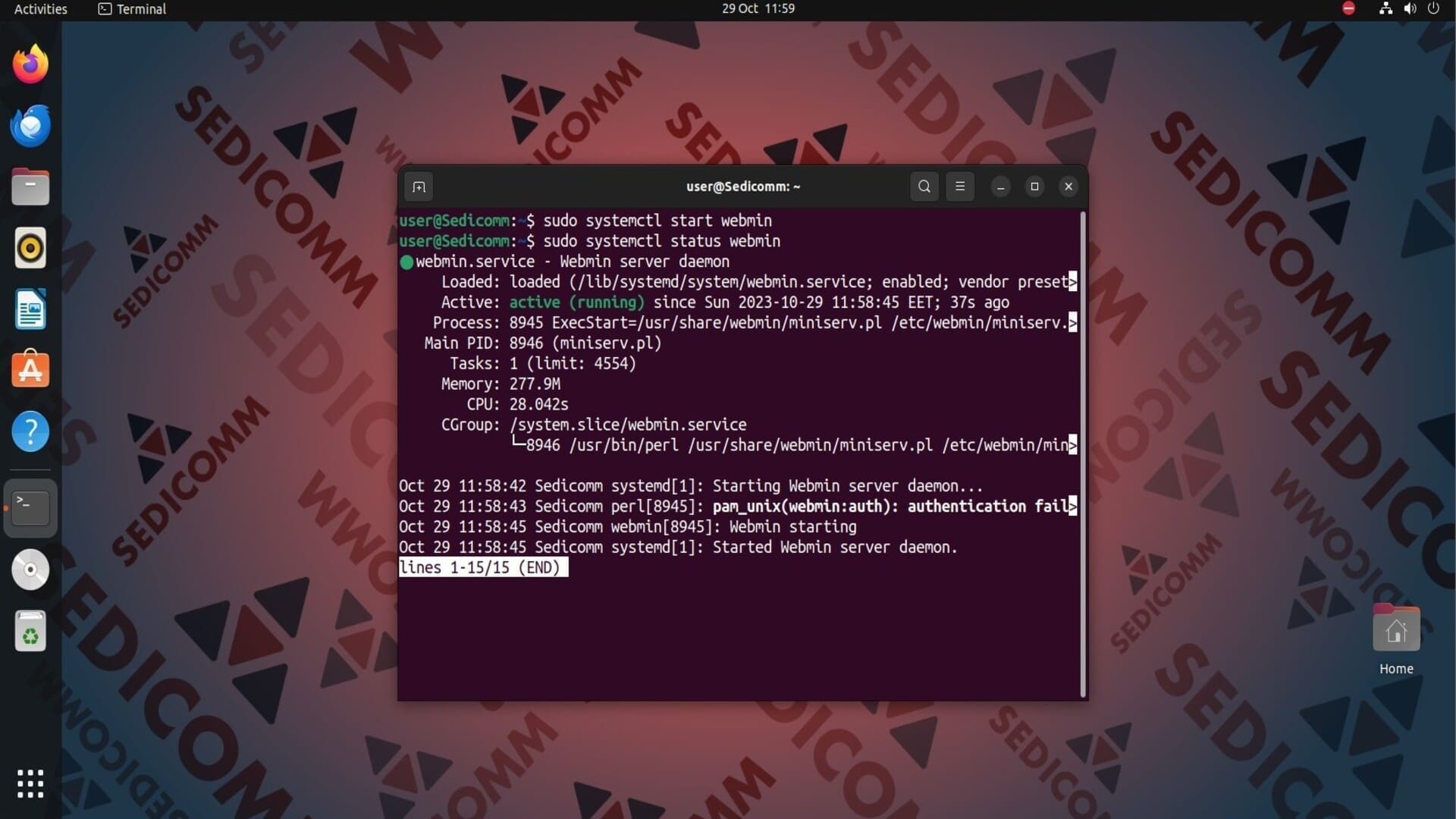Click the 'user@Sedicomm: ~' window title
Viewport: 1456px width, 819px height.
(x=743, y=187)
